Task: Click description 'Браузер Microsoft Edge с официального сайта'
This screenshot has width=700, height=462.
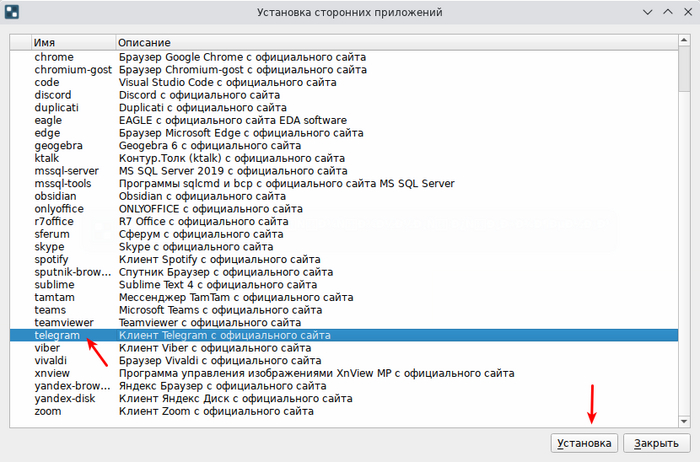Action: pos(241,133)
